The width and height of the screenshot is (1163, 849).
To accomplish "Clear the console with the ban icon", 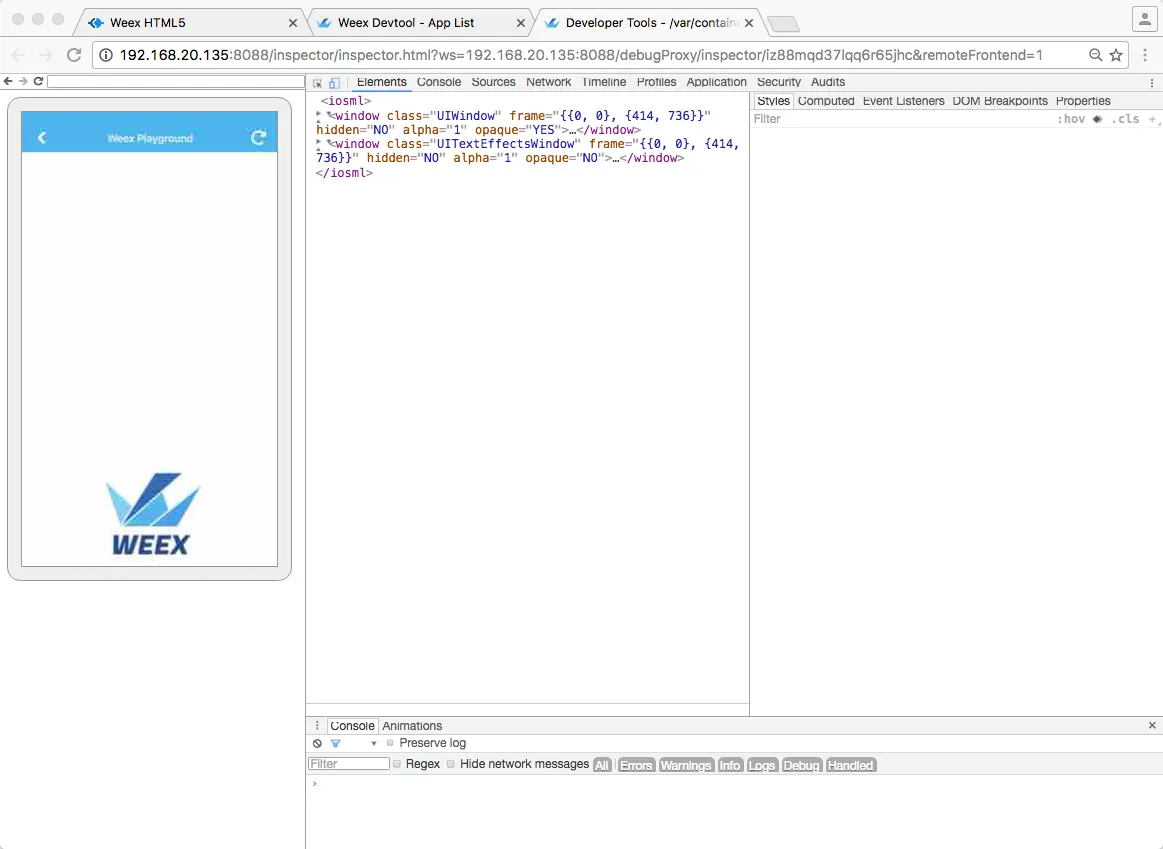I will pyautogui.click(x=317, y=743).
